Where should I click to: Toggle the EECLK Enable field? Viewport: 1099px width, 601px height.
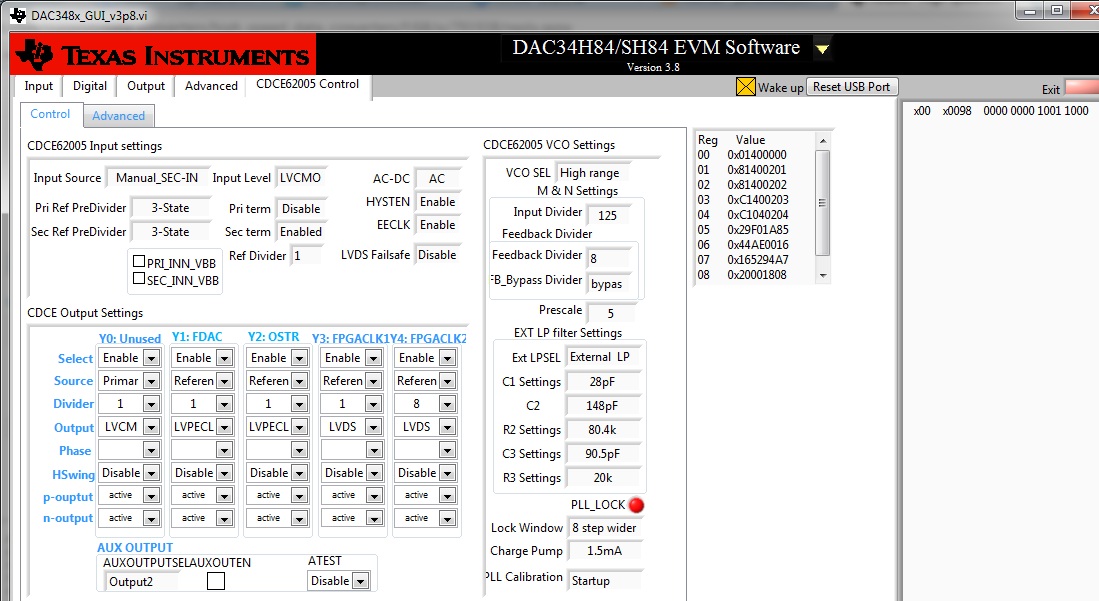438,225
